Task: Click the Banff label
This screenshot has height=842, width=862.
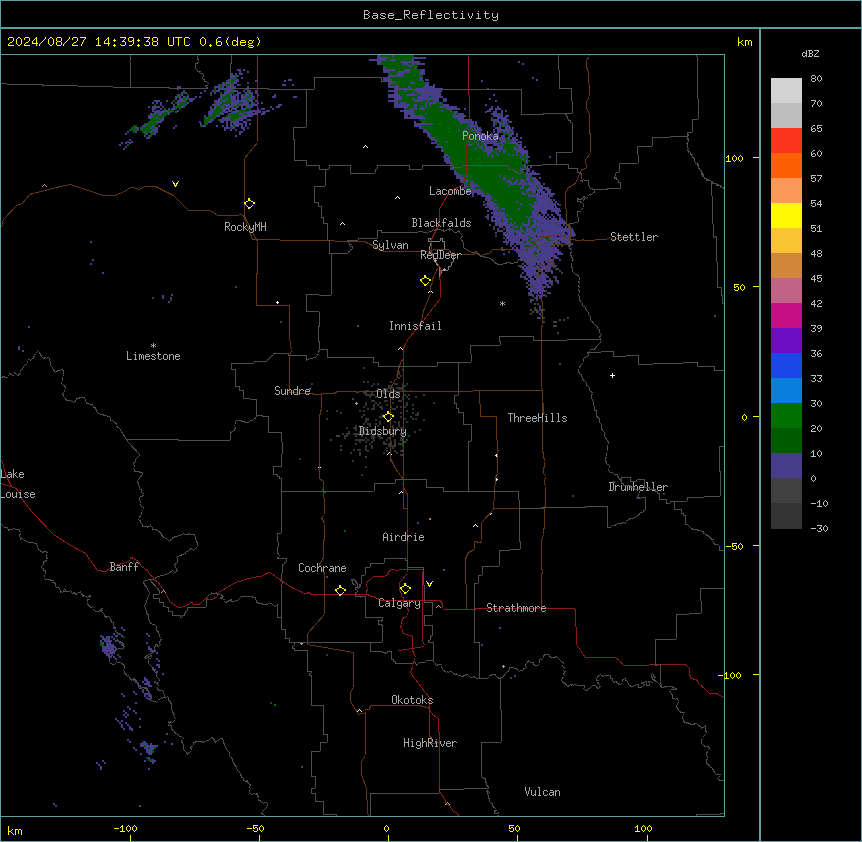Action: [124, 567]
